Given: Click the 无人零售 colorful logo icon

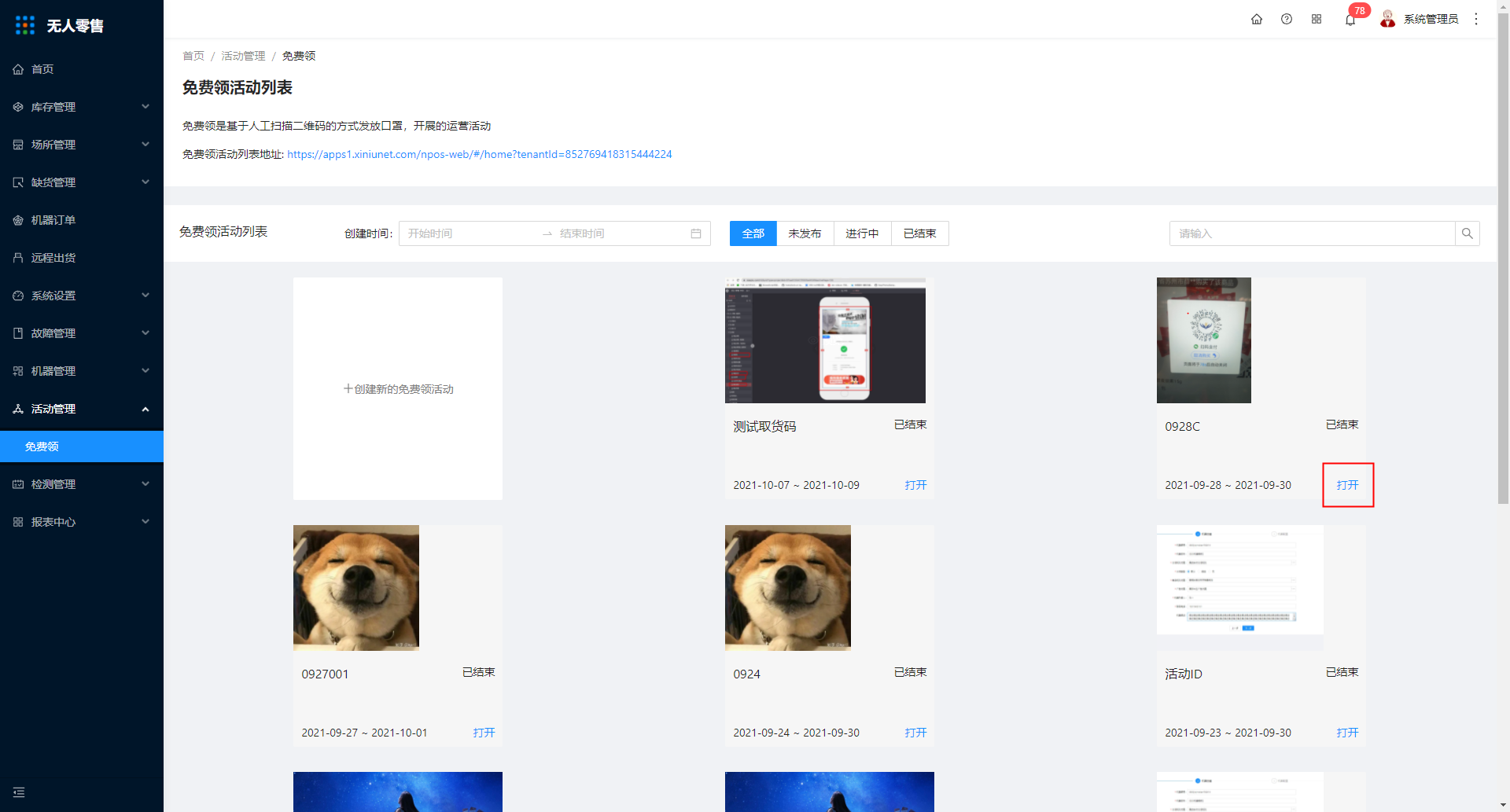Looking at the screenshot, I should pos(25,25).
